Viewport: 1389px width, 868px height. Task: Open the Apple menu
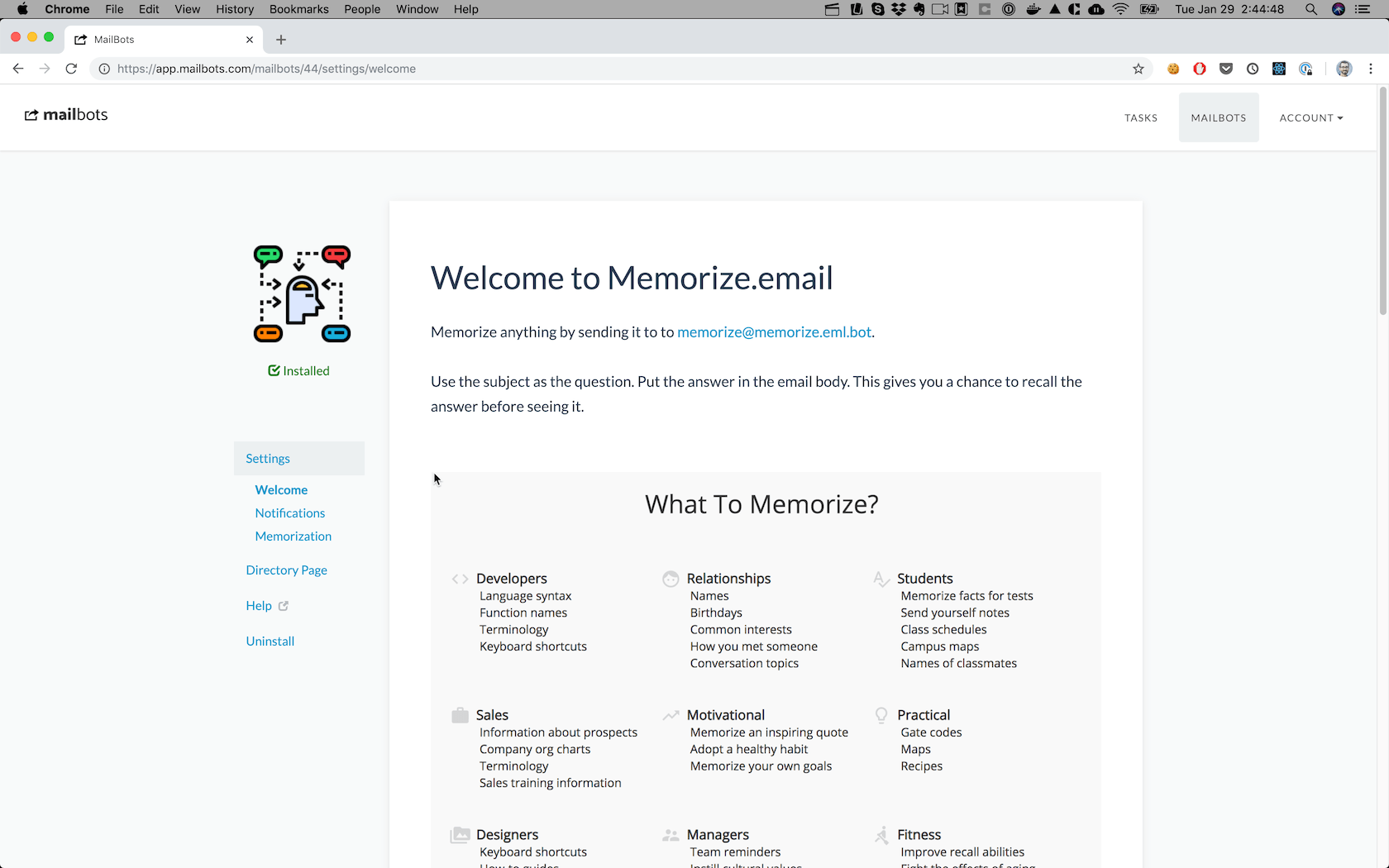(22, 9)
